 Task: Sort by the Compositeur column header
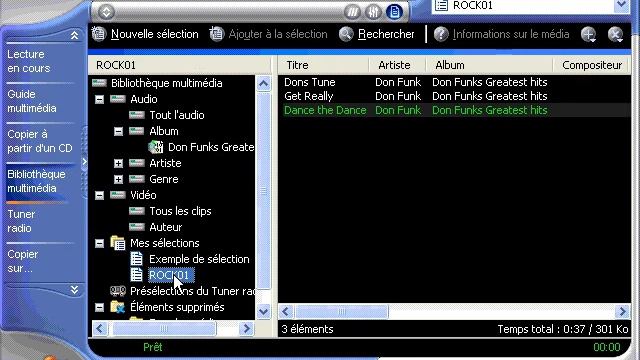pos(592,65)
